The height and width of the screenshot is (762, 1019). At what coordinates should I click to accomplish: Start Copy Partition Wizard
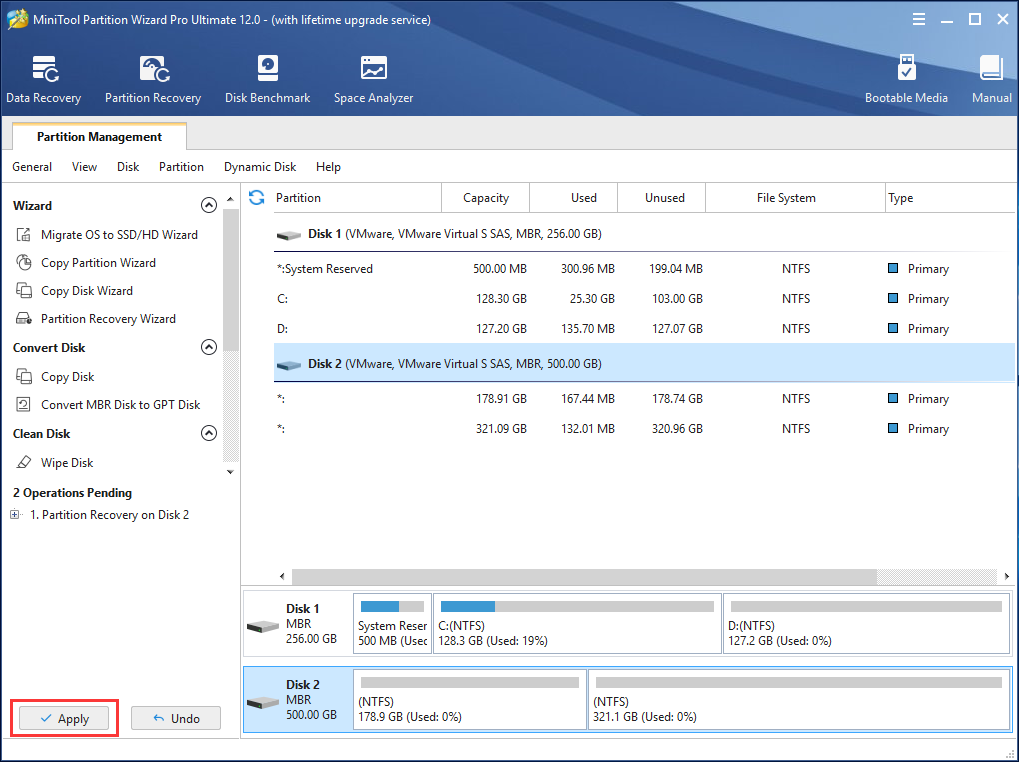[x=86, y=262]
